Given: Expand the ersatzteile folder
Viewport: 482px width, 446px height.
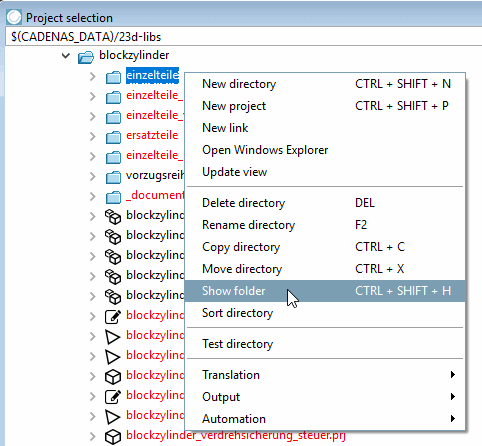Looking at the screenshot, I should click(x=93, y=136).
